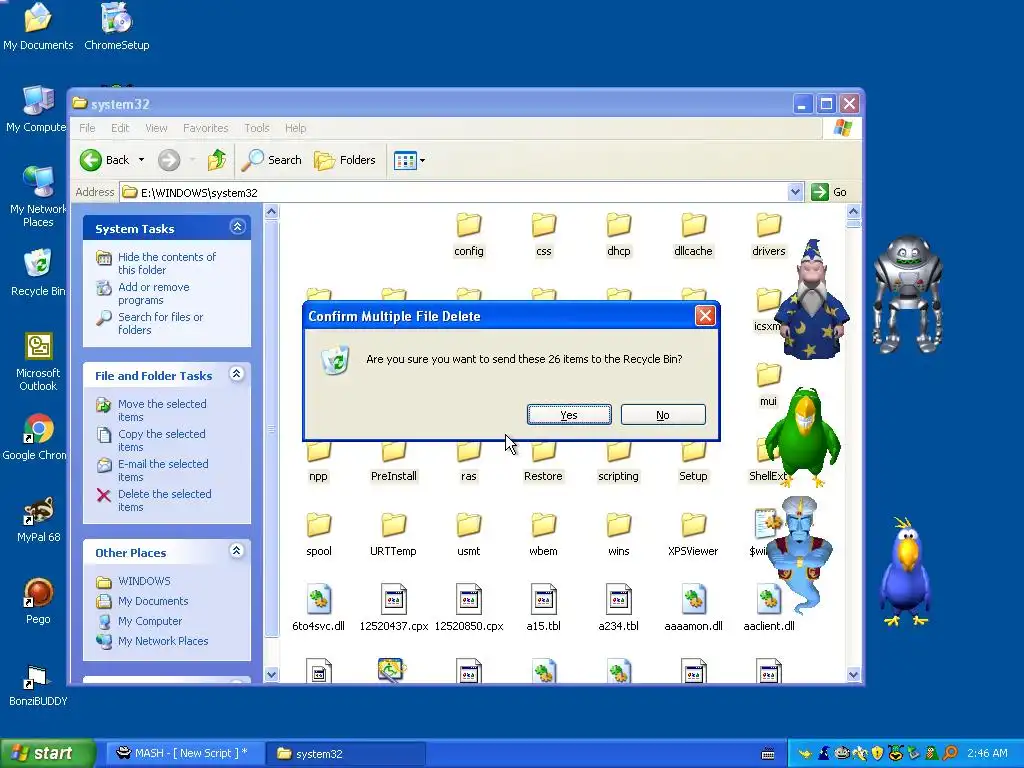The image size is (1024, 768).
Task: Click Add or remove programs link
Action: click(x=153, y=293)
